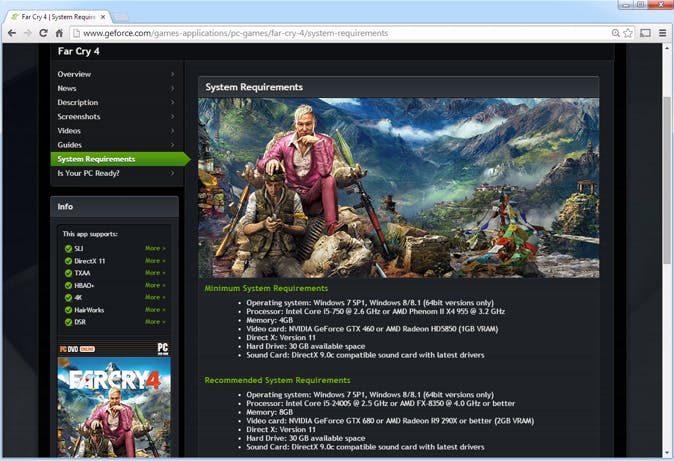Image resolution: width=674 pixels, height=461 pixels.
Task: Click the chevron next to Guides
Action: click(x=172, y=145)
